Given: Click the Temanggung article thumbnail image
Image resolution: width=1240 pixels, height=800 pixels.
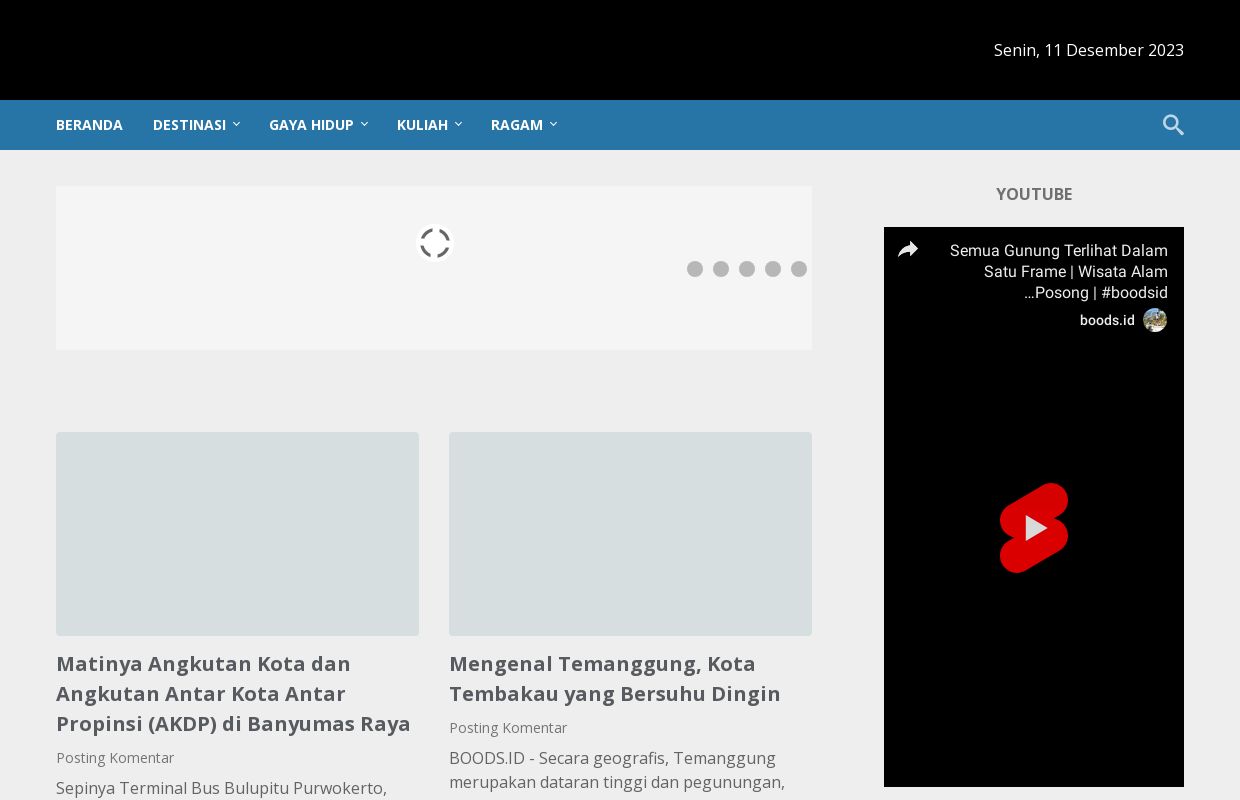Looking at the screenshot, I should pos(630,533).
